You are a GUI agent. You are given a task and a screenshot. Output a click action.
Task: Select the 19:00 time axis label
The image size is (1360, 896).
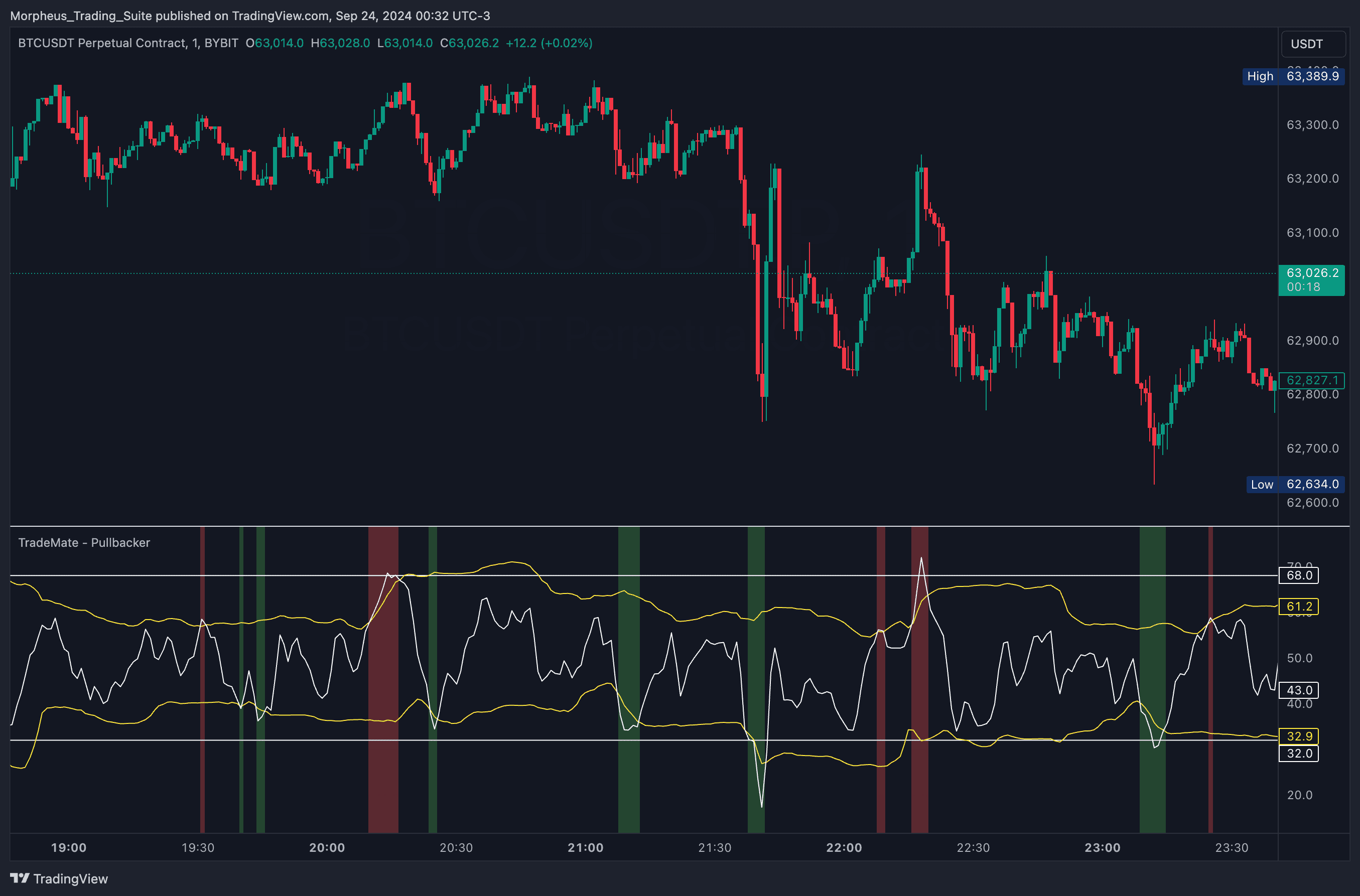tap(69, 847)
